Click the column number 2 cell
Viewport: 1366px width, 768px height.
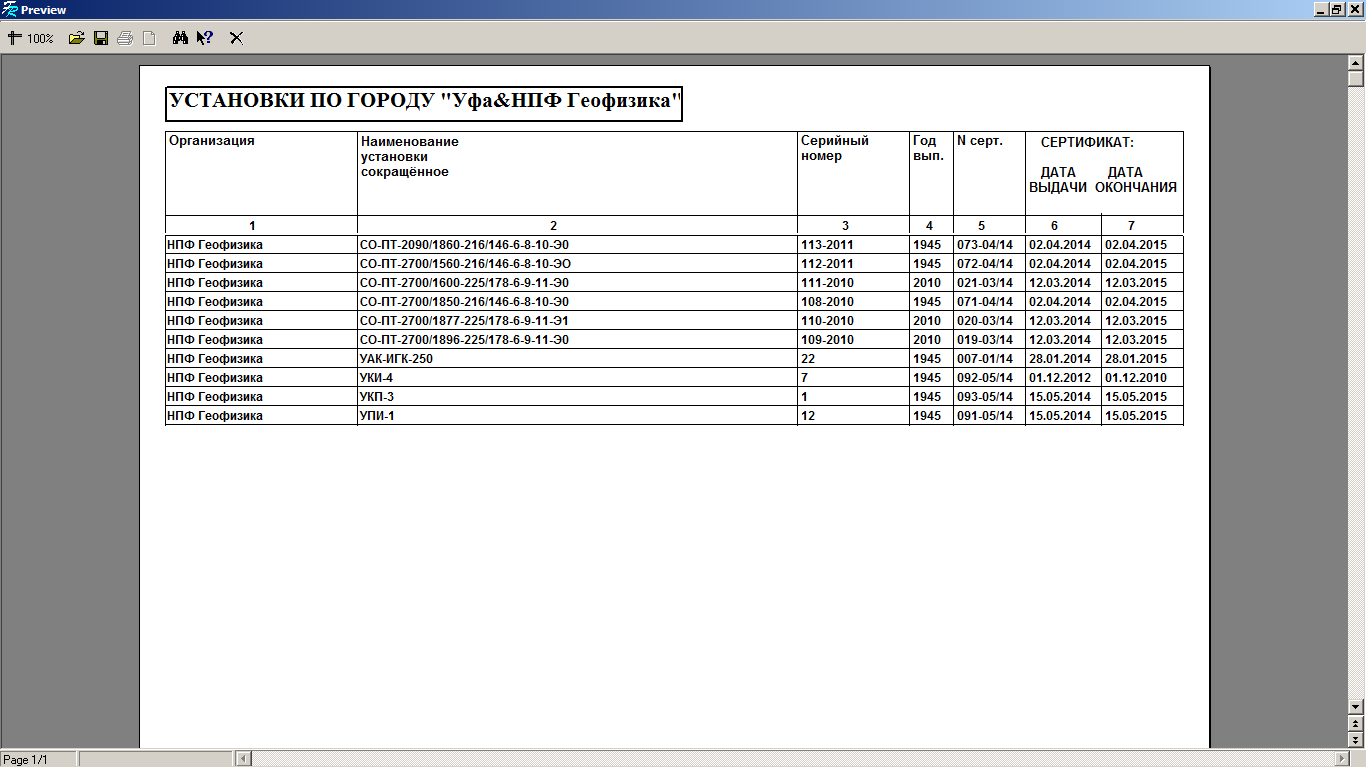[577, 226]
